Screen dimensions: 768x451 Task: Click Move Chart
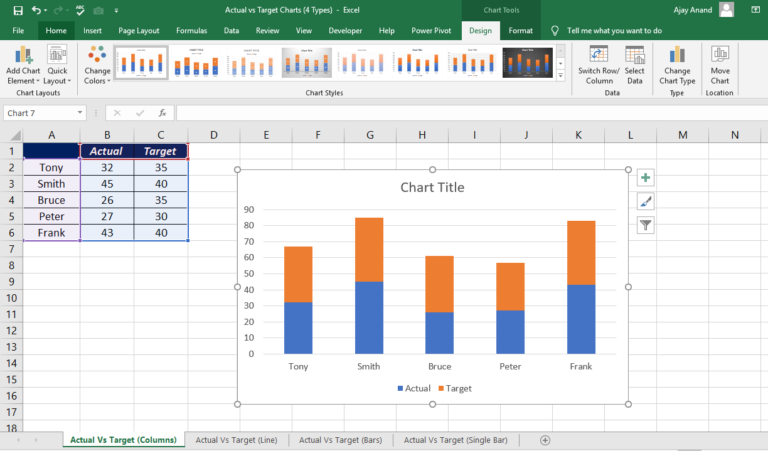(720, 65)
